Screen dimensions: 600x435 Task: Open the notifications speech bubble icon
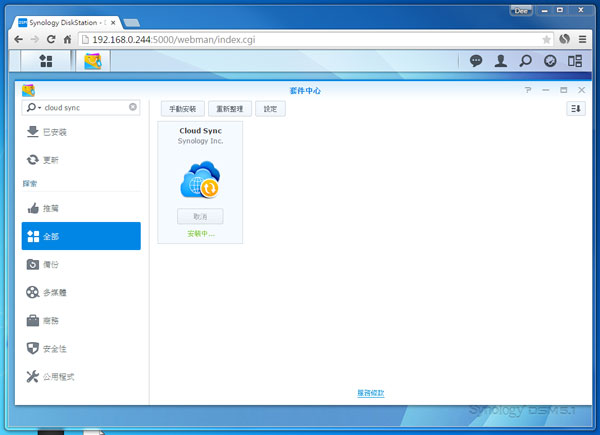tap(477, 61)
